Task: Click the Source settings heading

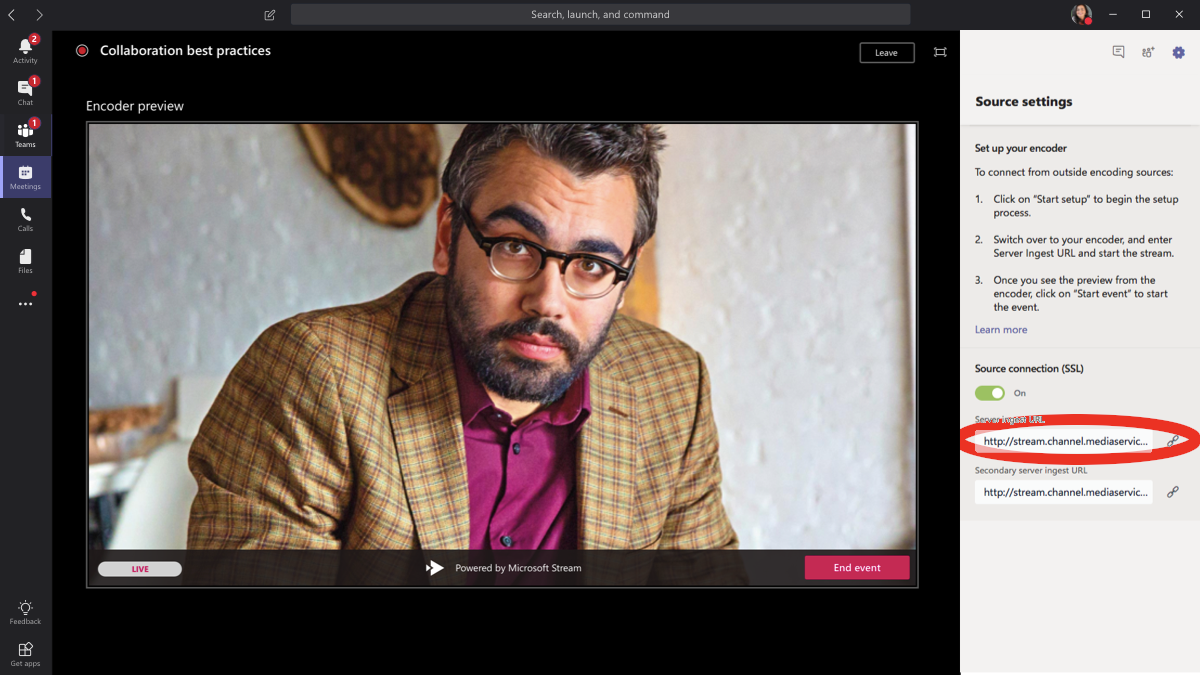Action: pos(1023,102)
